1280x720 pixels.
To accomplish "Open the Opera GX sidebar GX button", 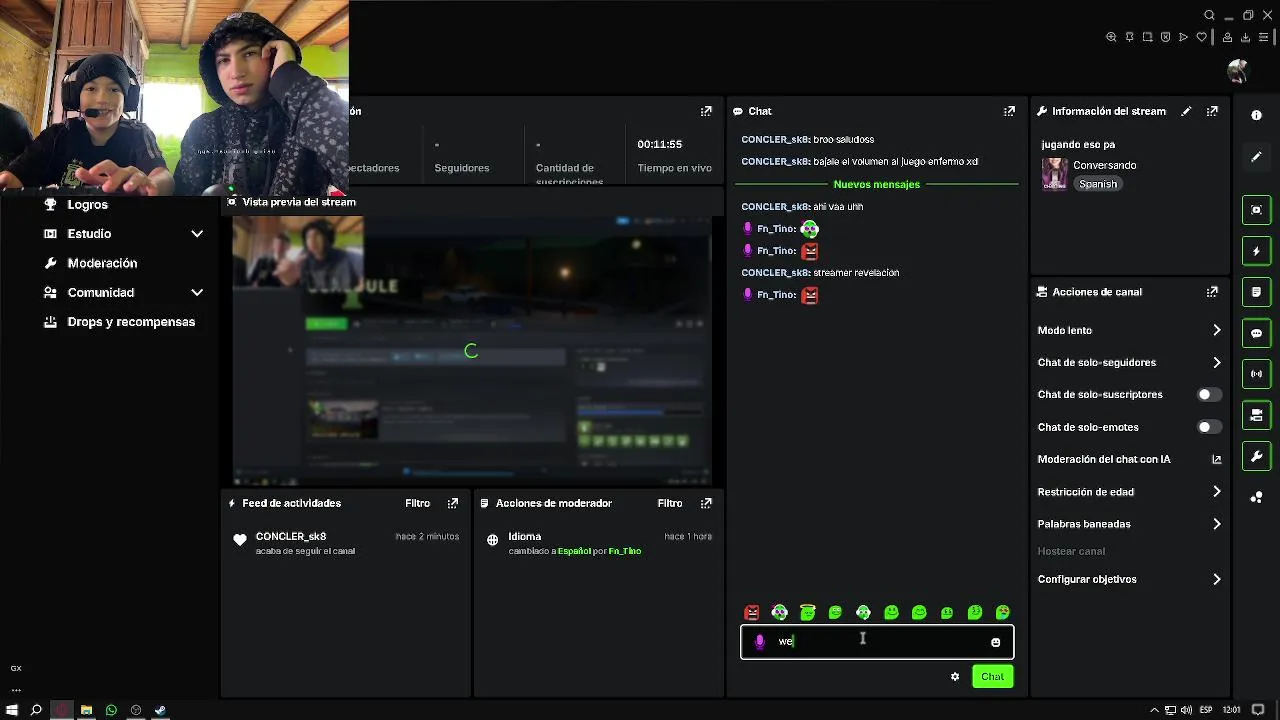I will 16,668.
